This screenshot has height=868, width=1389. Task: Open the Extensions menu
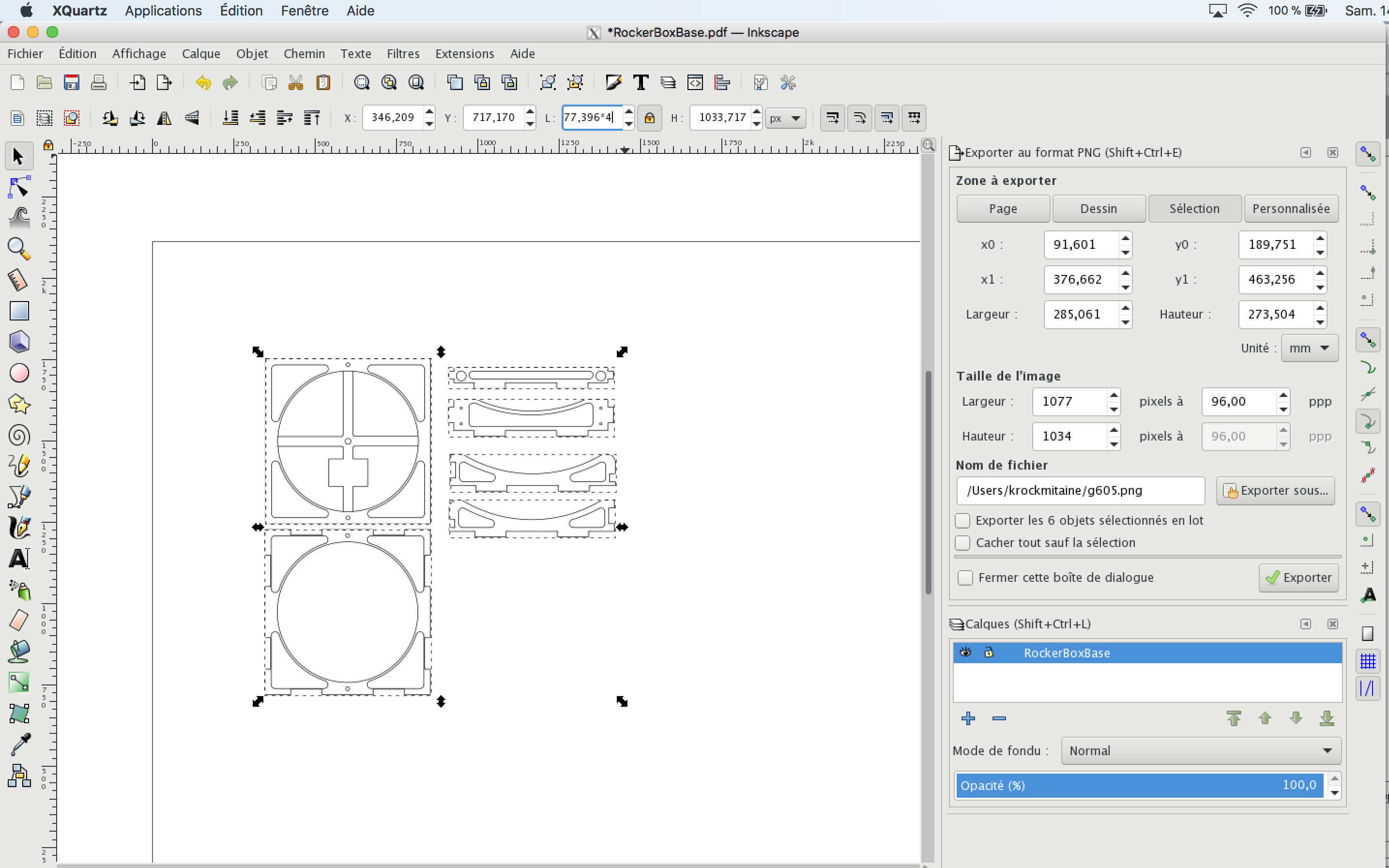click(464, 53)
